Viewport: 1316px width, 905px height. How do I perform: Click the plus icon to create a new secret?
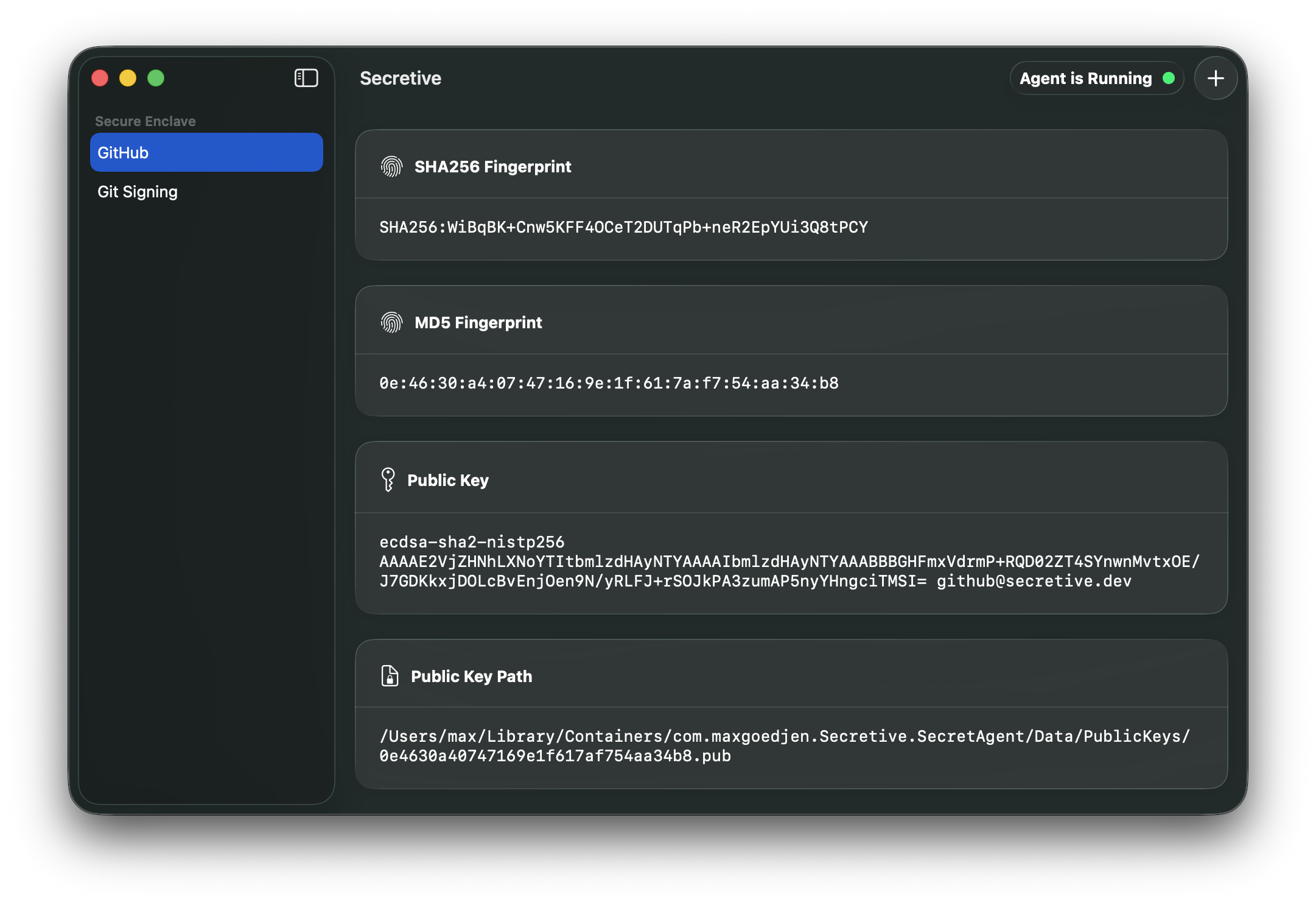click(1215, 78)
